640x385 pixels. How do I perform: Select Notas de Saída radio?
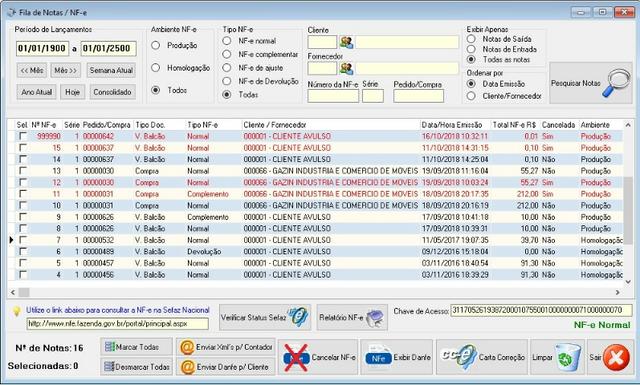471,39
